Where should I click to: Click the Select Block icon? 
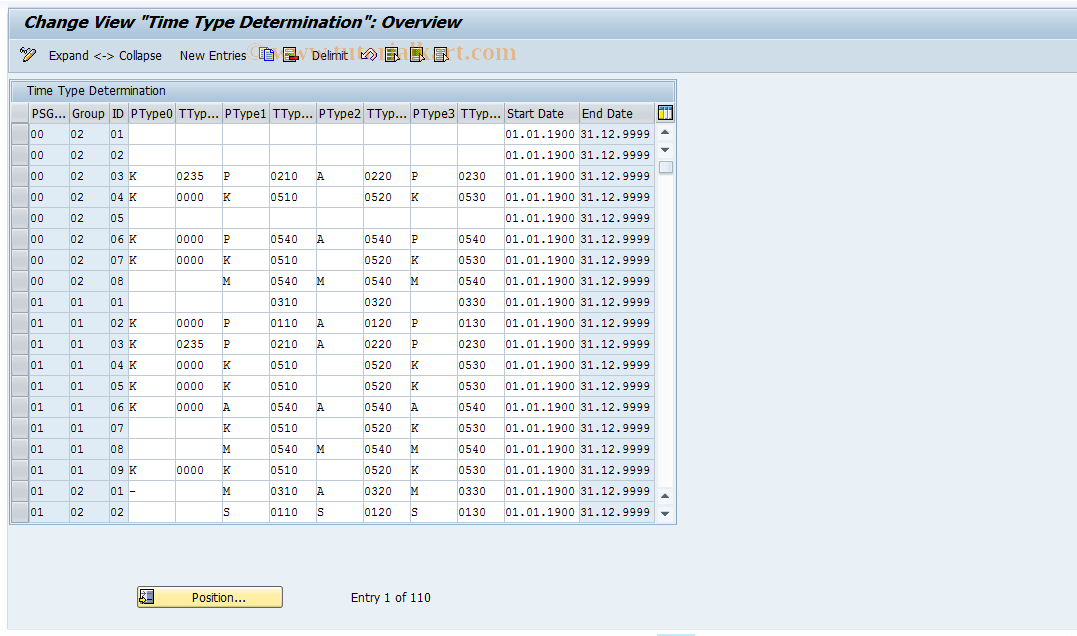417,55
